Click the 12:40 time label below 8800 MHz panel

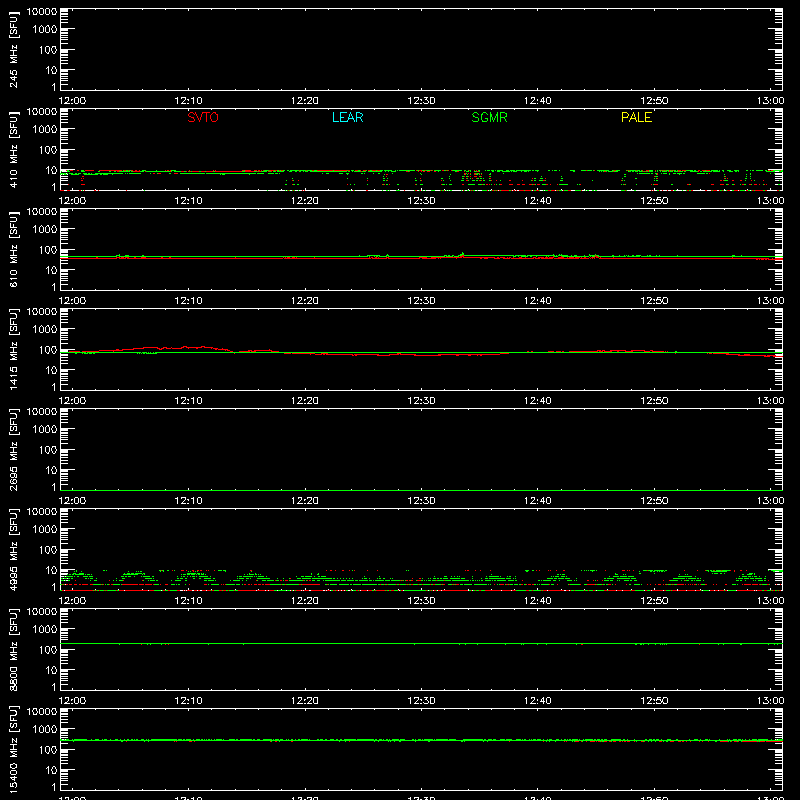(538, 701)
